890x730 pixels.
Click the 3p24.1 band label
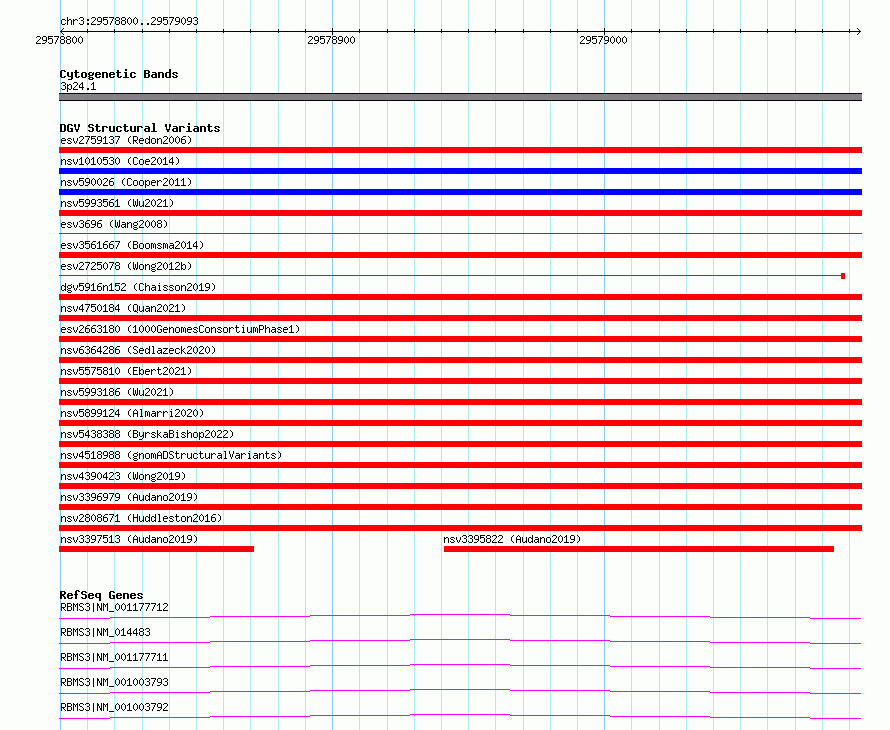pyautogui.click(x=78, y=86)
